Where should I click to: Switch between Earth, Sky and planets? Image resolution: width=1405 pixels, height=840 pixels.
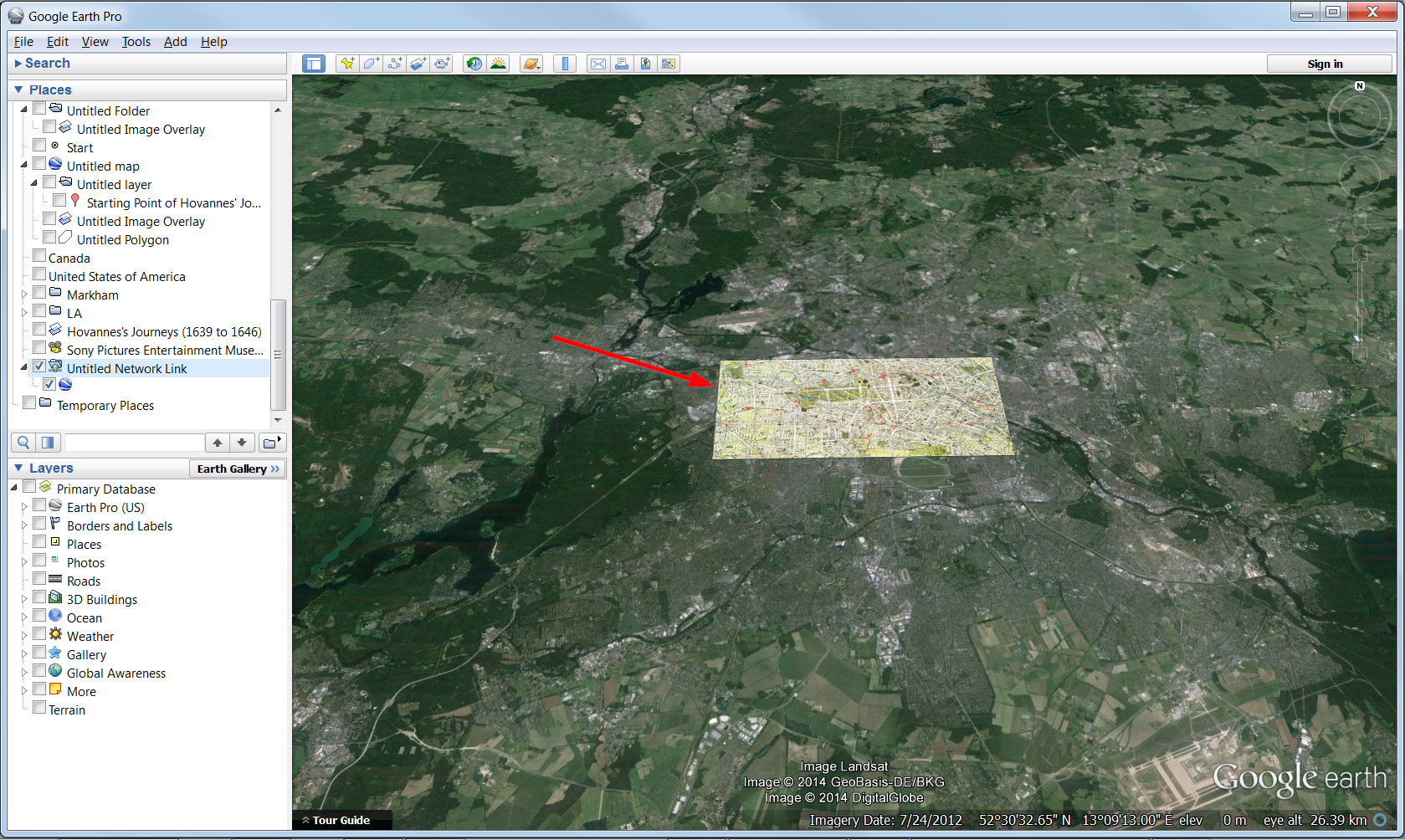tap(531, 64)
